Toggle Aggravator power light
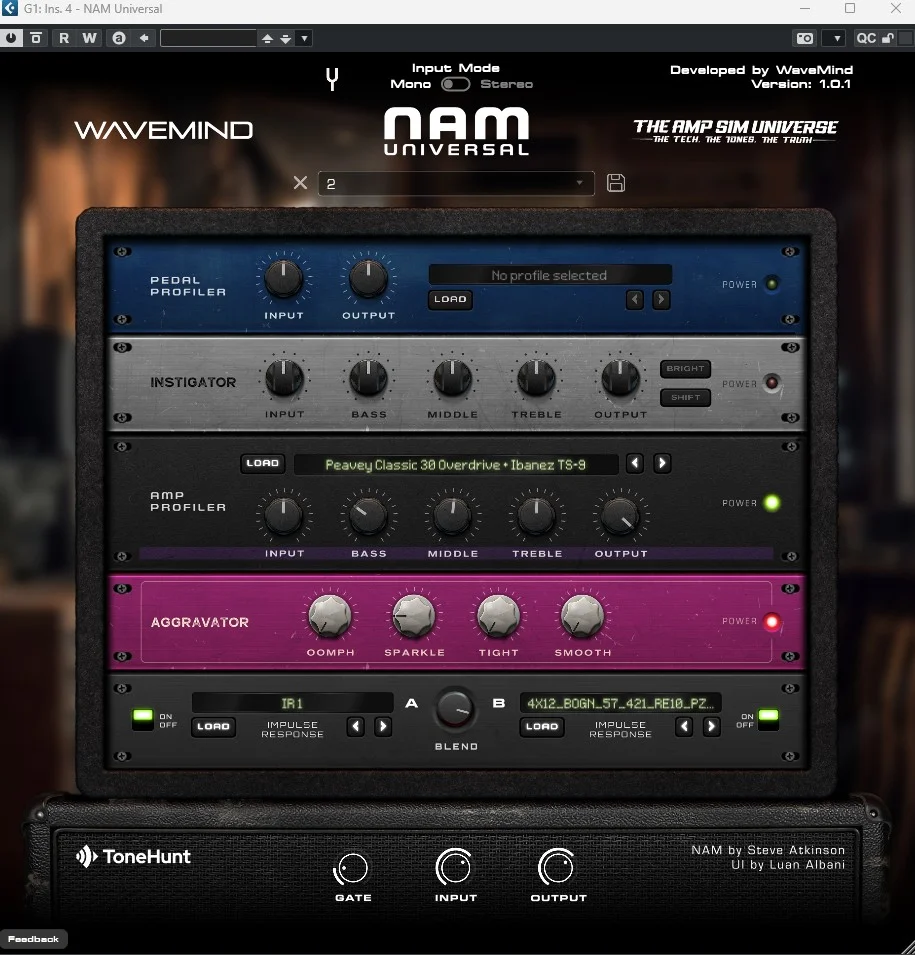The image size is (915, 955). 772,622
